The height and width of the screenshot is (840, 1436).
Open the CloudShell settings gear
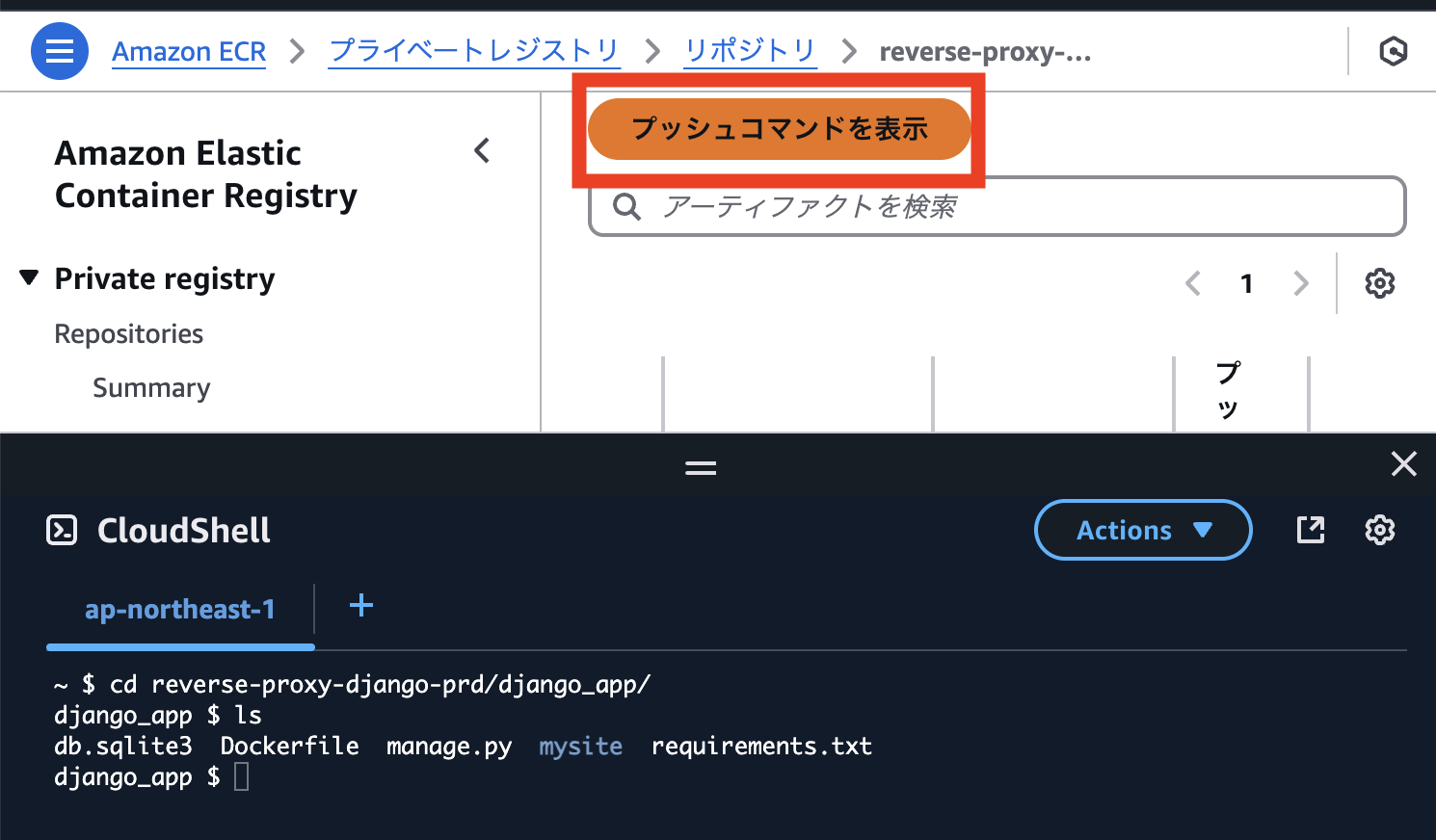tap(1380, 530)
